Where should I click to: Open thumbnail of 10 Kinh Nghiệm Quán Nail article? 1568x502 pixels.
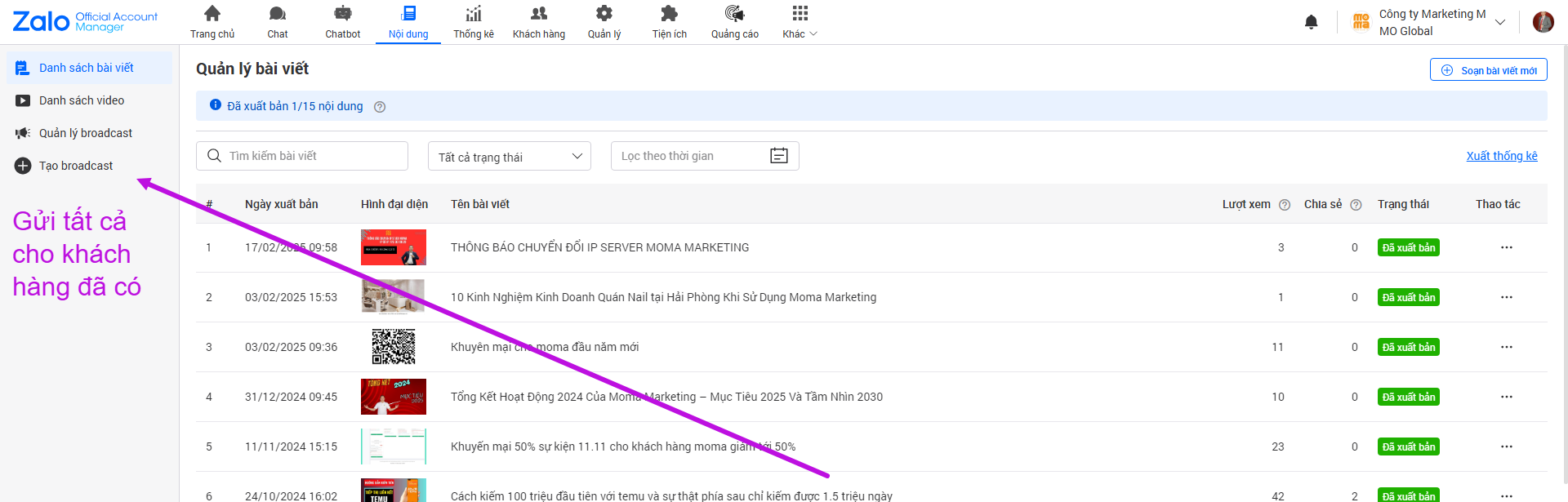tap(394, 297)
